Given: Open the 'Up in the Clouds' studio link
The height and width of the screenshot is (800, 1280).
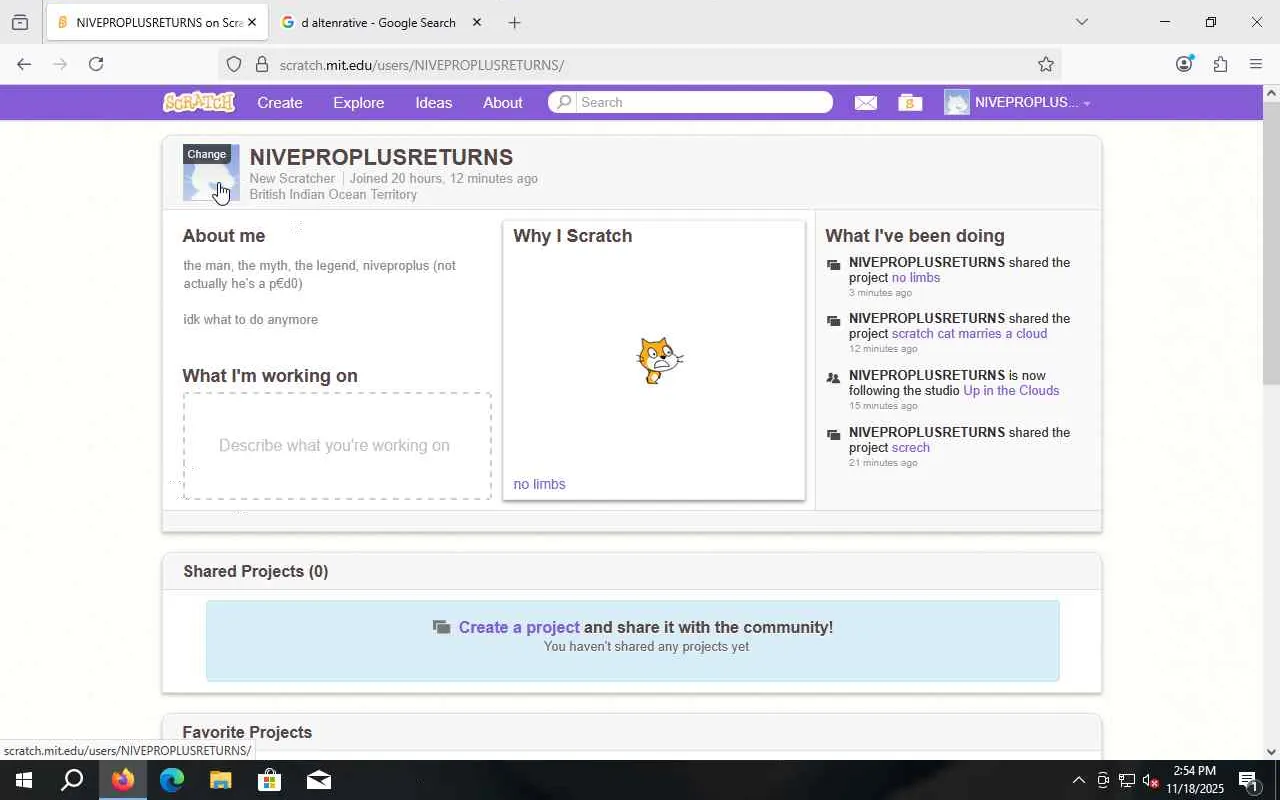Looking at the screenshot, I should click(1011, 390).
